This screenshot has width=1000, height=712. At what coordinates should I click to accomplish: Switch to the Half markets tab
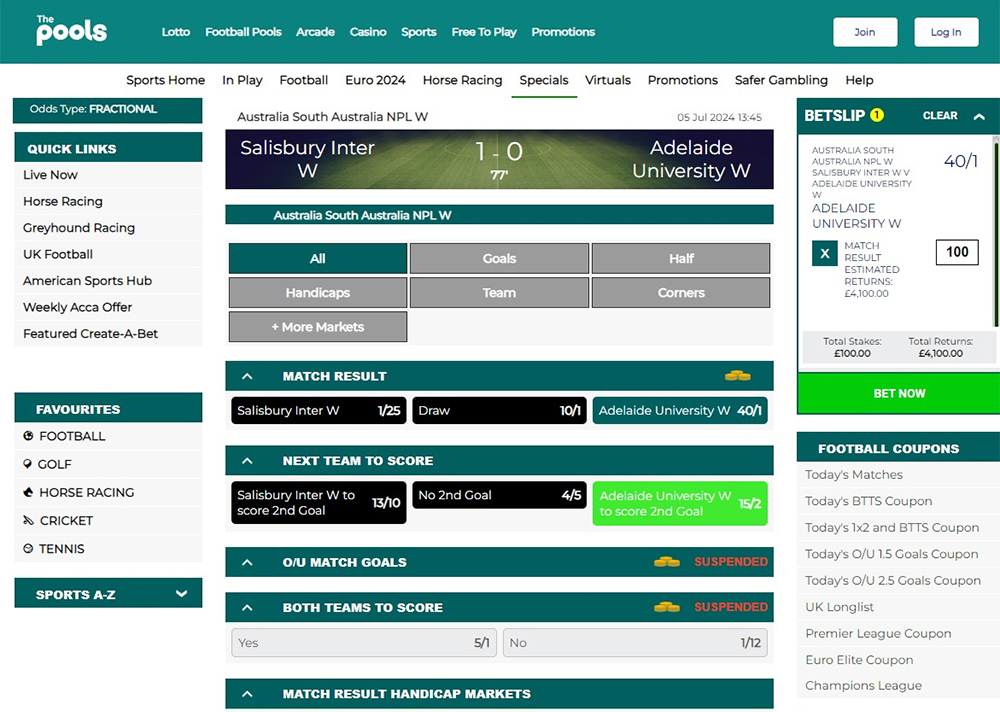pos(681,258)
